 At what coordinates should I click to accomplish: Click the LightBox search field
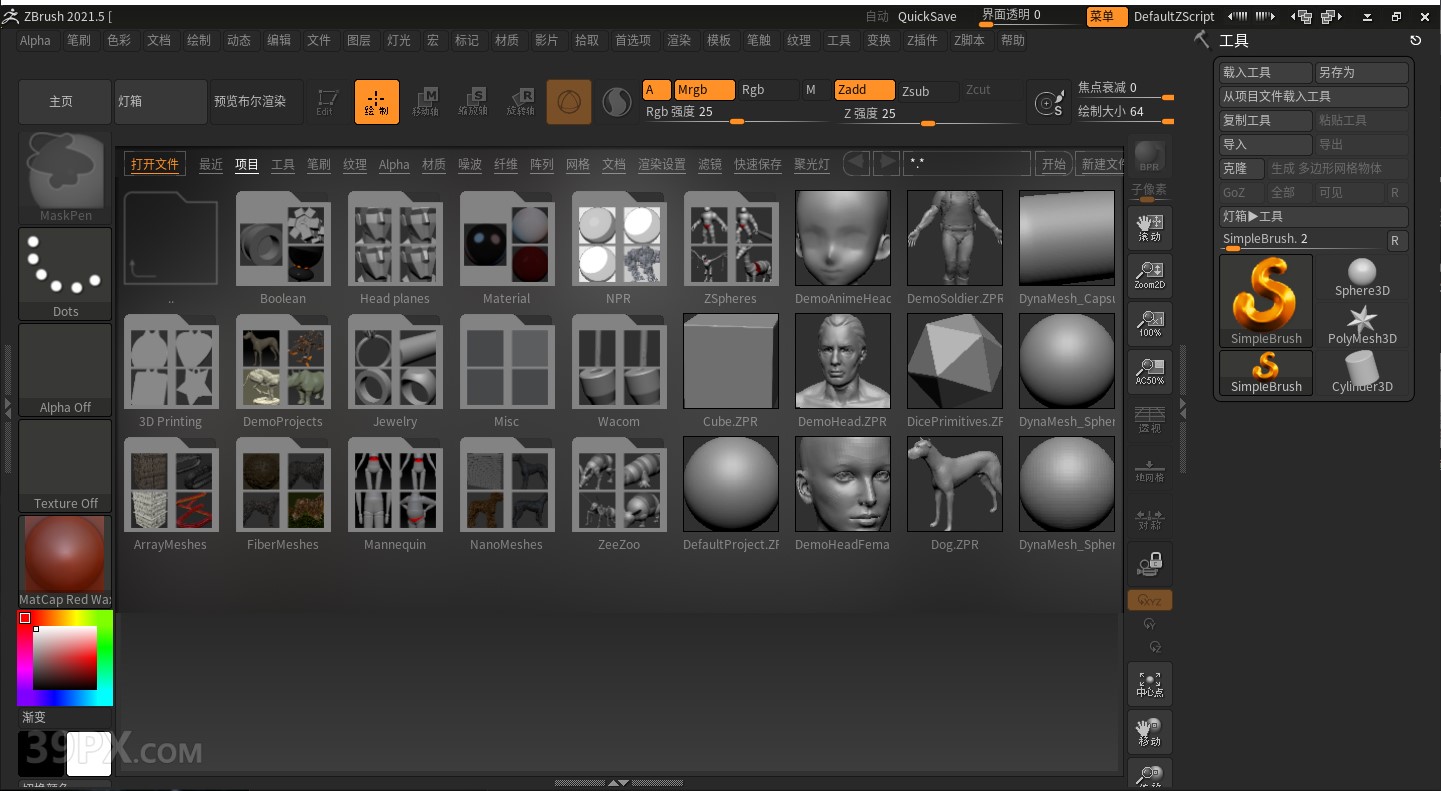pyautogui.click(x=967, y=164)
